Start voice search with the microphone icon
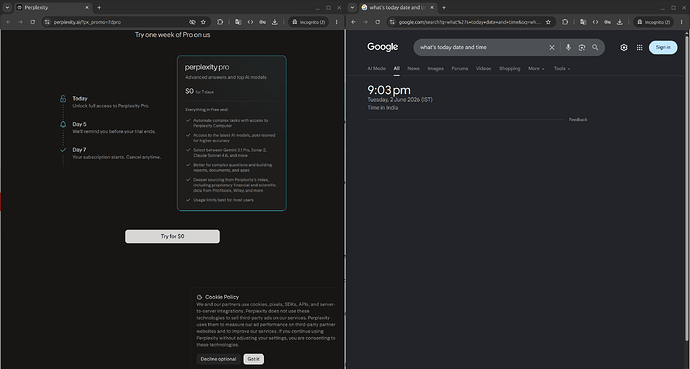Image resolution: width=690 pixels, height=369 pixels. tap(568, 47)
